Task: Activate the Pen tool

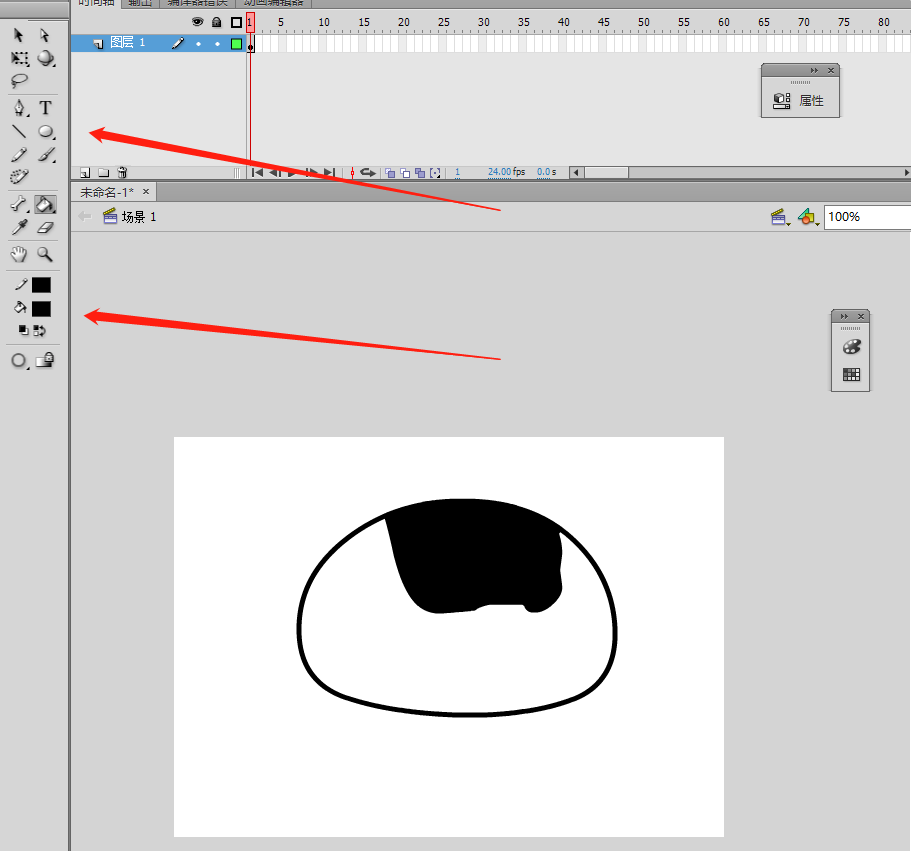Action: pos(19,107)
